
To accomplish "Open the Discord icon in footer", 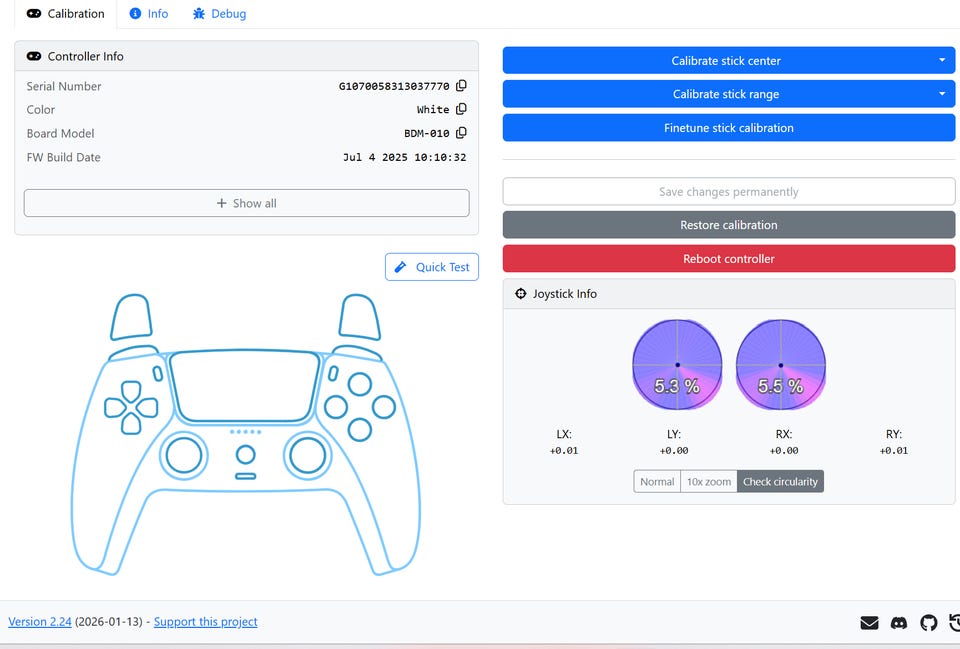I will coord(898,623).
